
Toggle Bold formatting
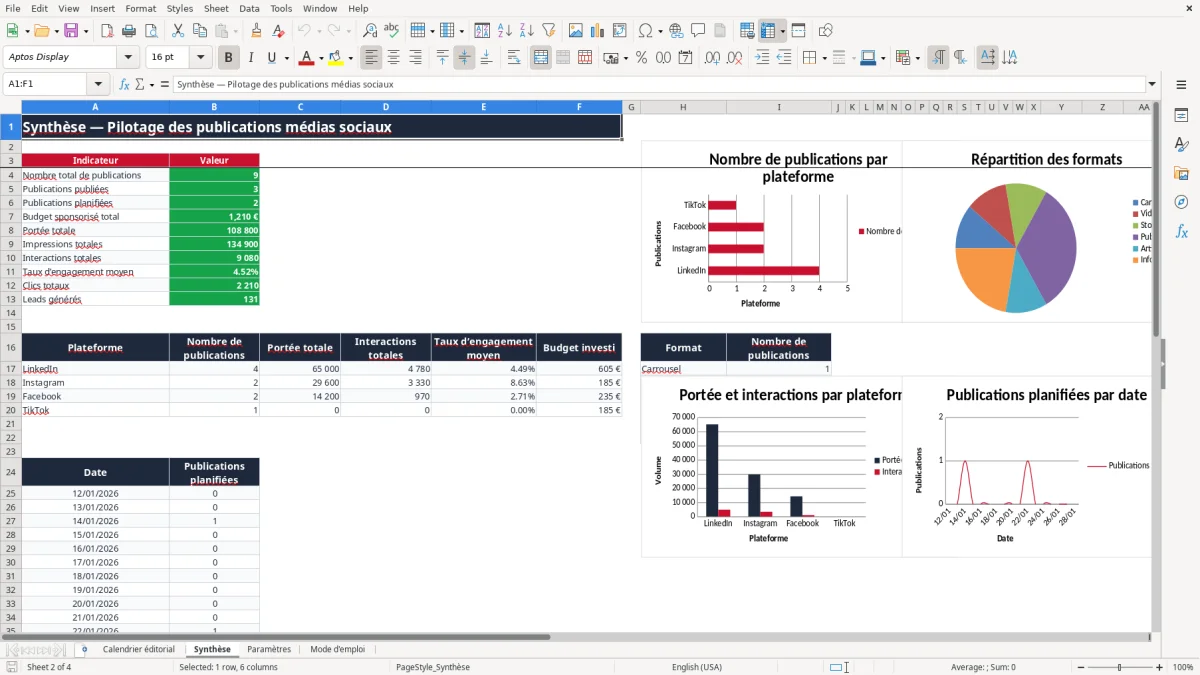pyautogui.click(x=229, y=58)
